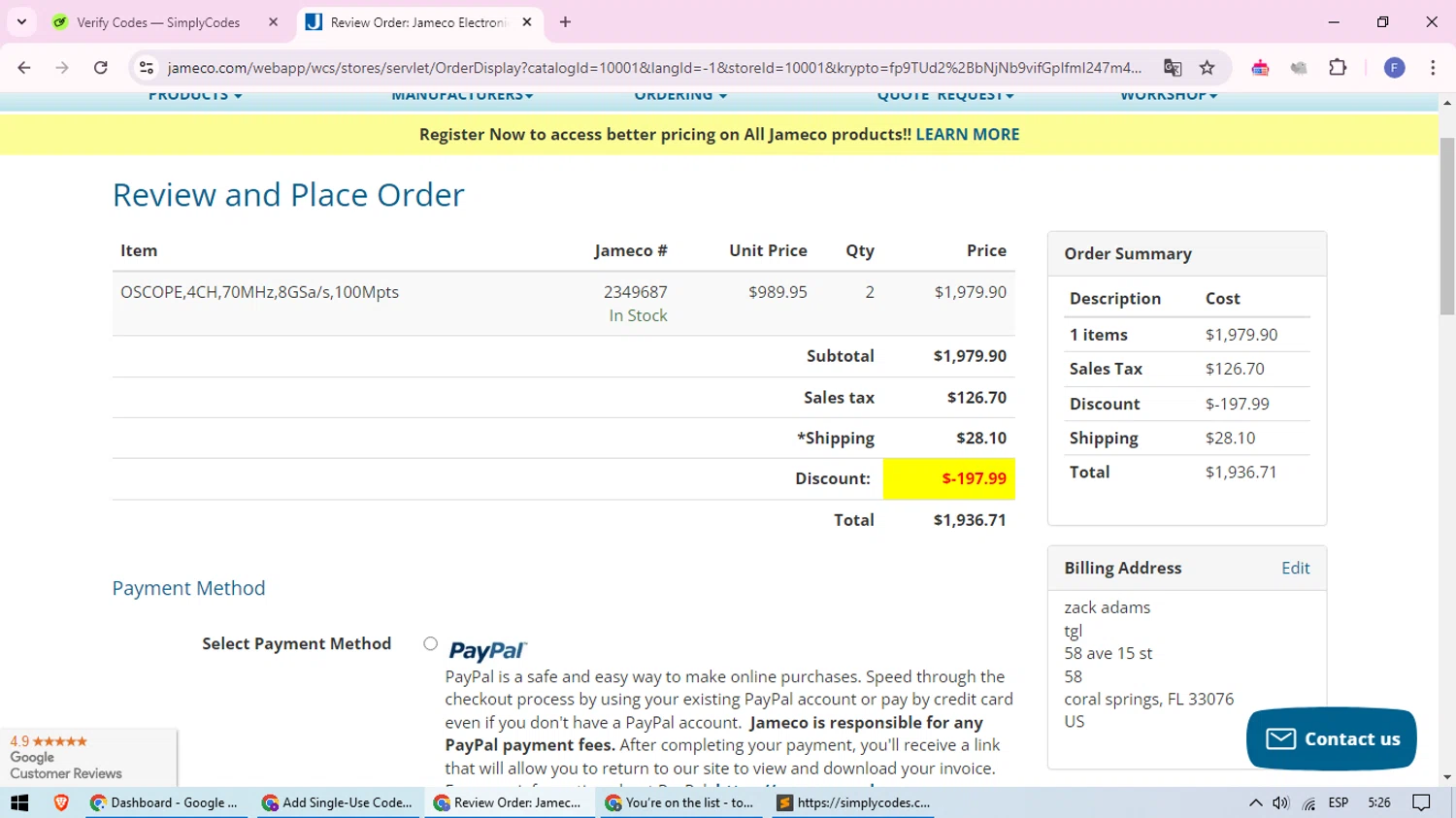Bookmark this page with star icon
Image resolution: width=1456 pixels, height=818 pixels.
[1207, 67]
